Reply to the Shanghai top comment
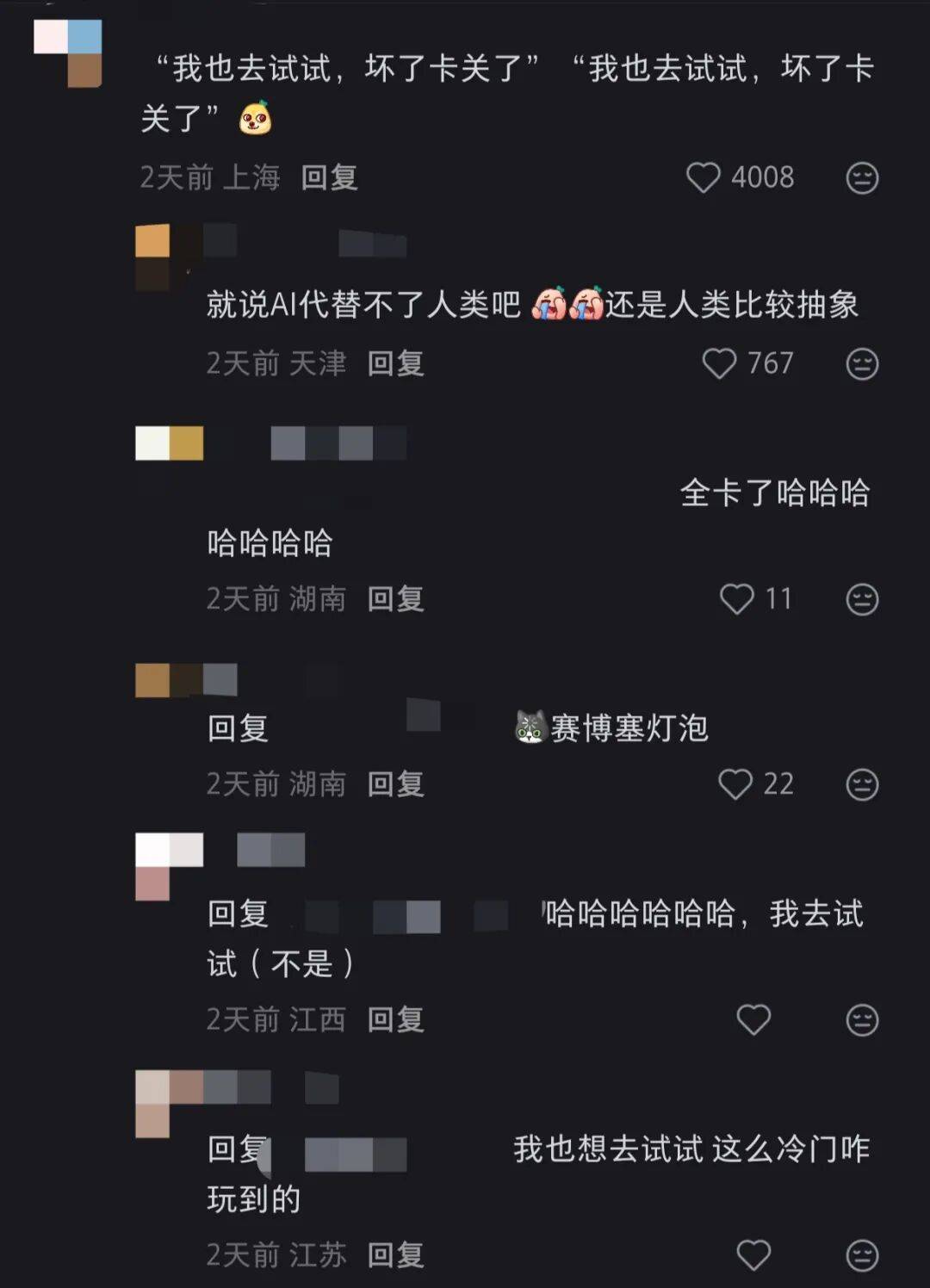 tap(329, 177)
